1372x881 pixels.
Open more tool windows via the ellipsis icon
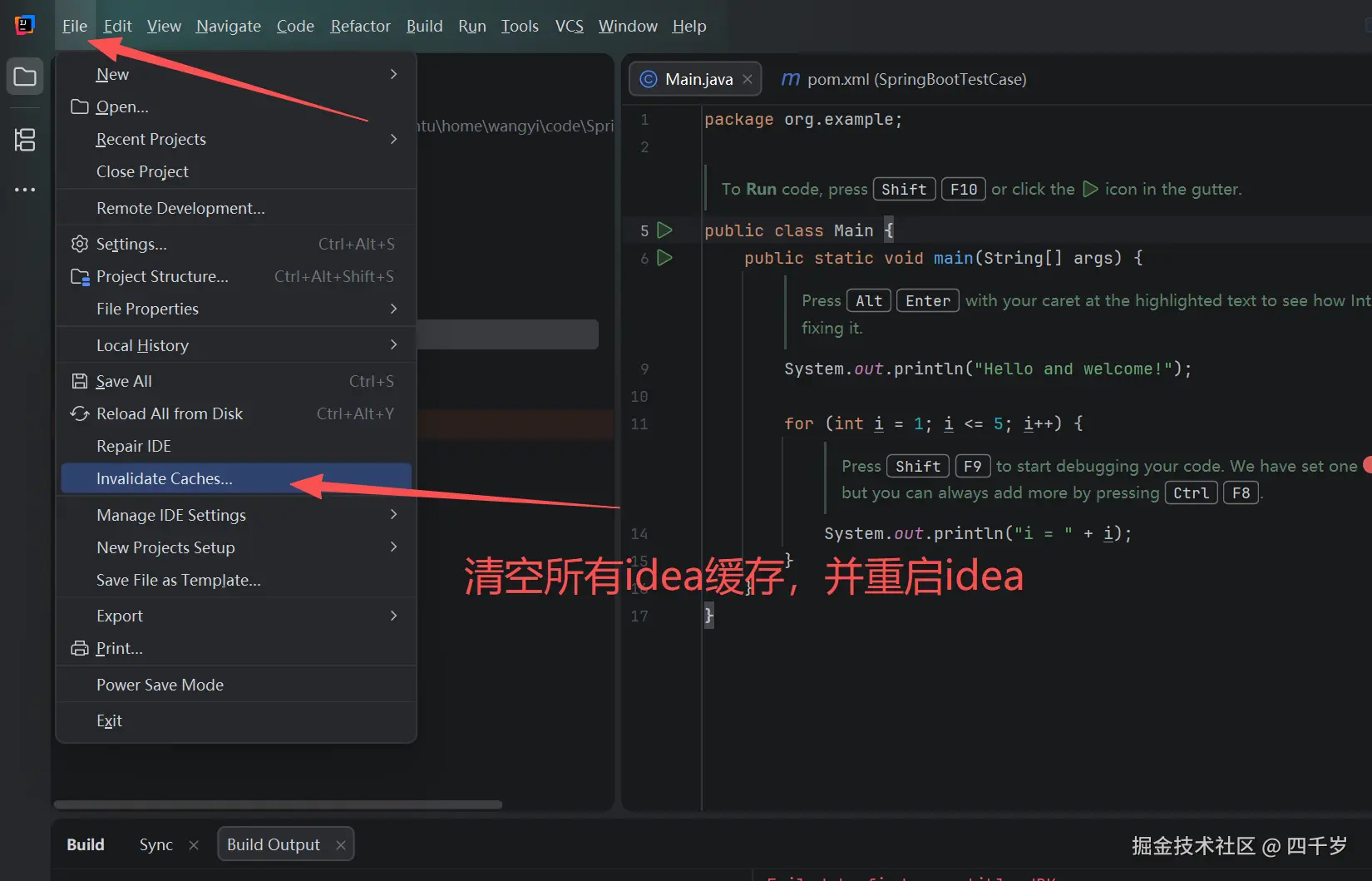pyautogui.click(x=24, y=190)
